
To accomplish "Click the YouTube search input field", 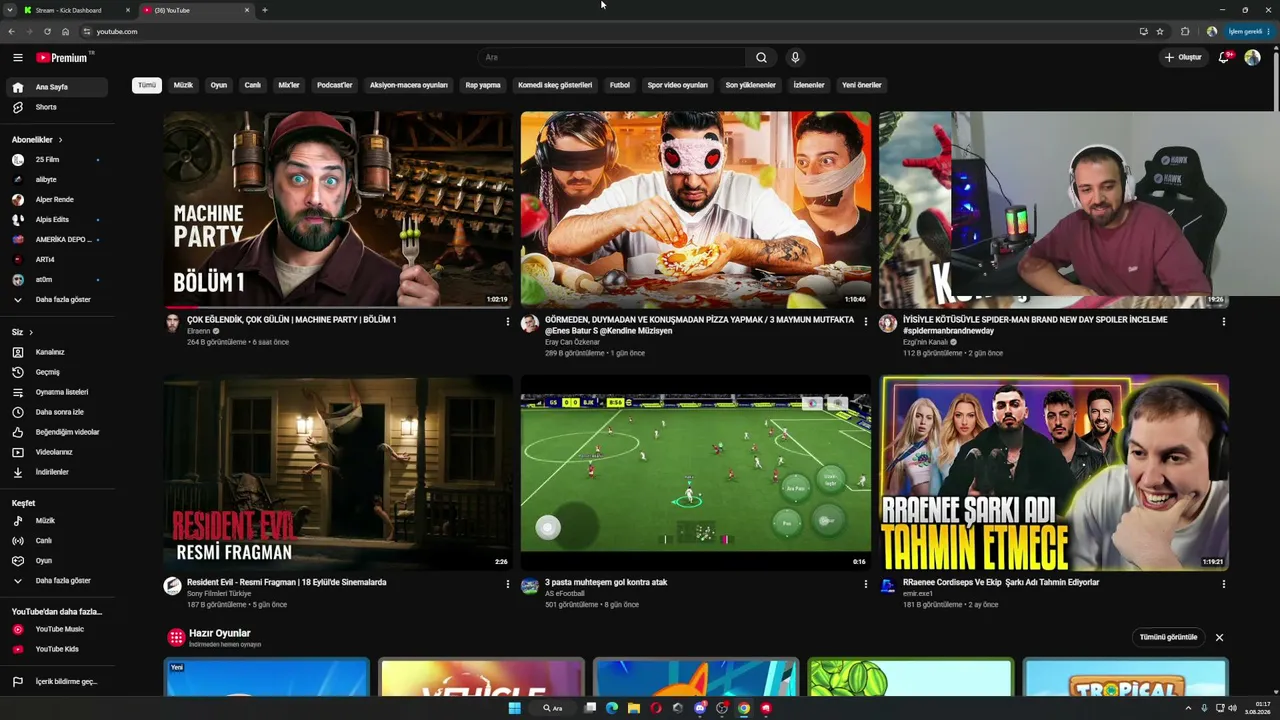I will coord(612,58).
